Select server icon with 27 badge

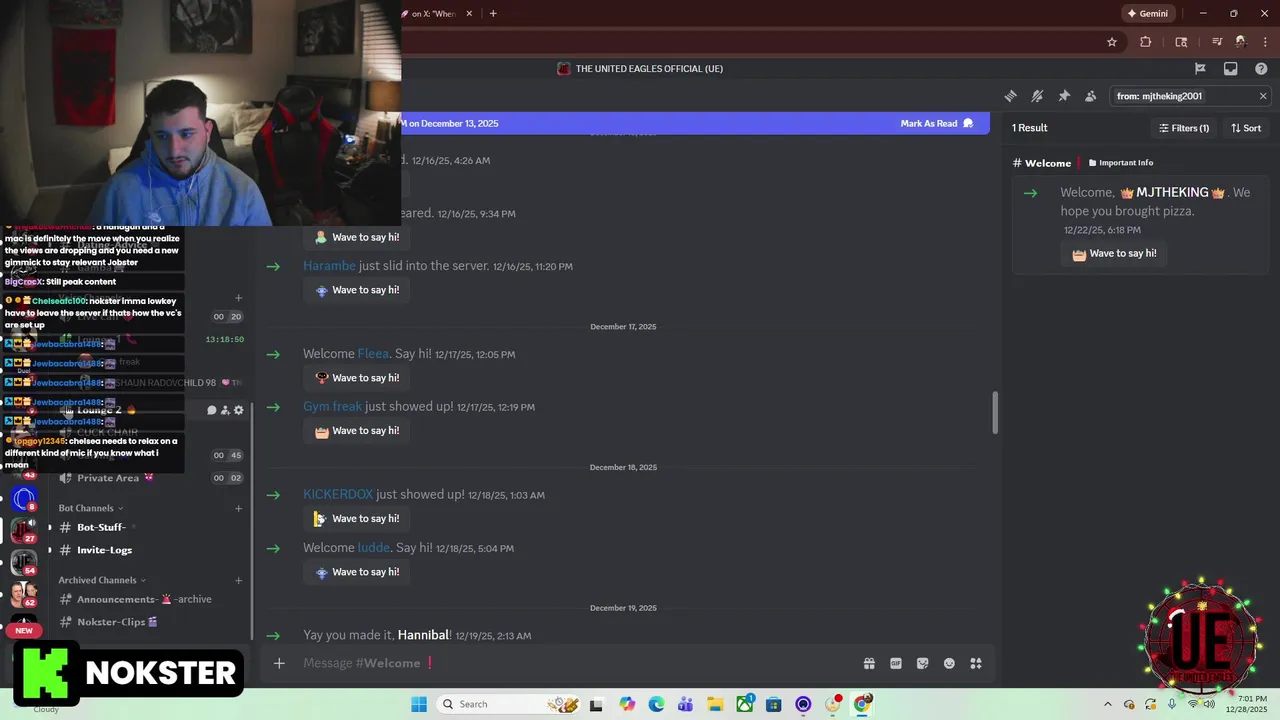[x=24, y=529]
